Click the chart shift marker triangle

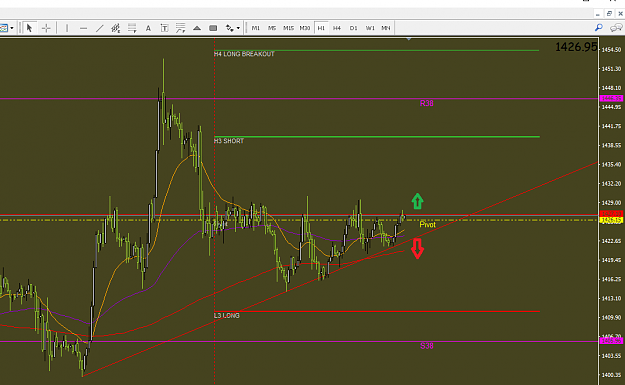(409, 39)
